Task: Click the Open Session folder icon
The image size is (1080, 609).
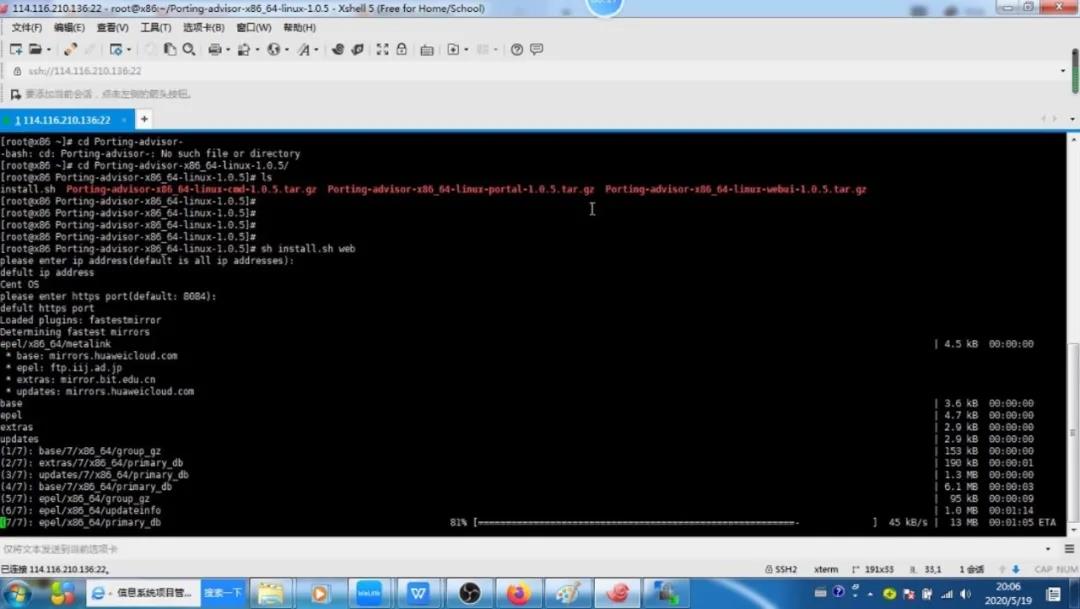Action: pyautogui.click(x=35, y=49)
